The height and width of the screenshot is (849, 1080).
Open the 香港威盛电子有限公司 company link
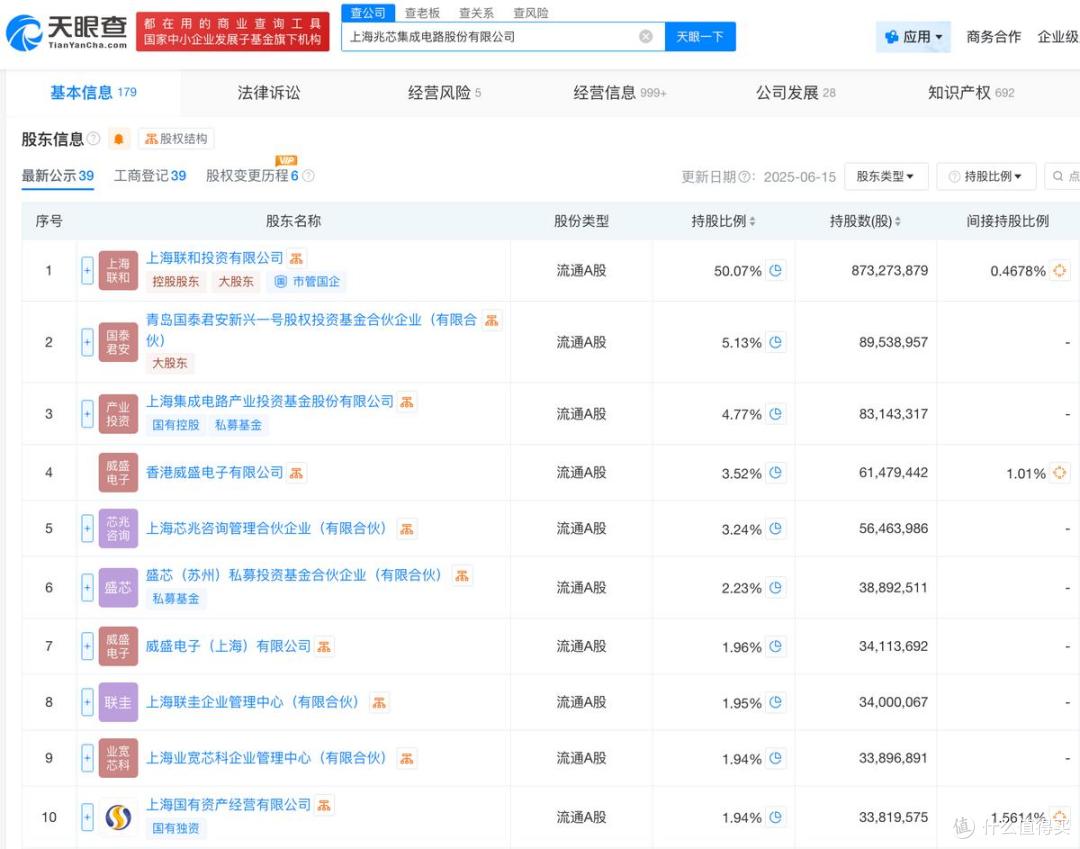pos(214,472)
